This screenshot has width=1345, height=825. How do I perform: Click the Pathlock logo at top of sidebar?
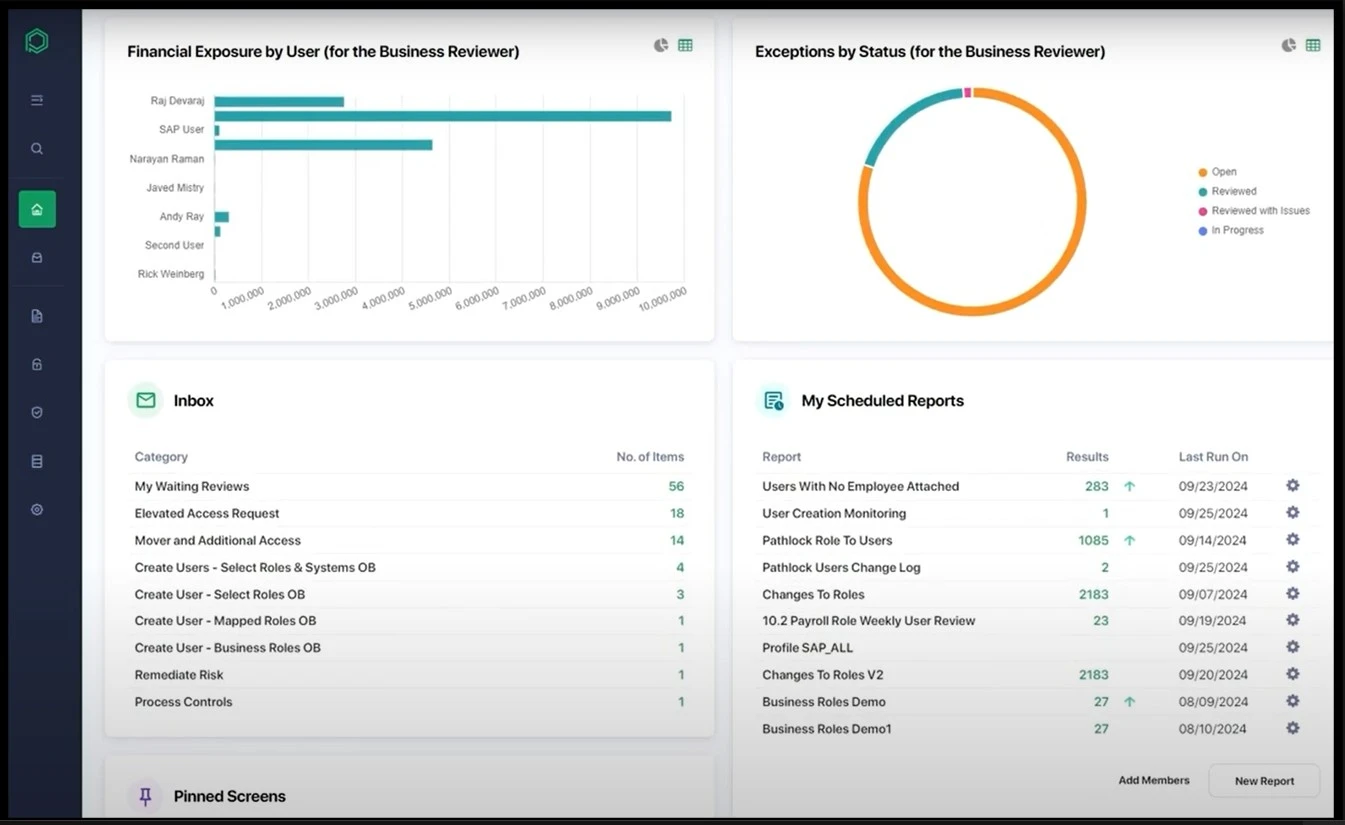tap(36, 40)
